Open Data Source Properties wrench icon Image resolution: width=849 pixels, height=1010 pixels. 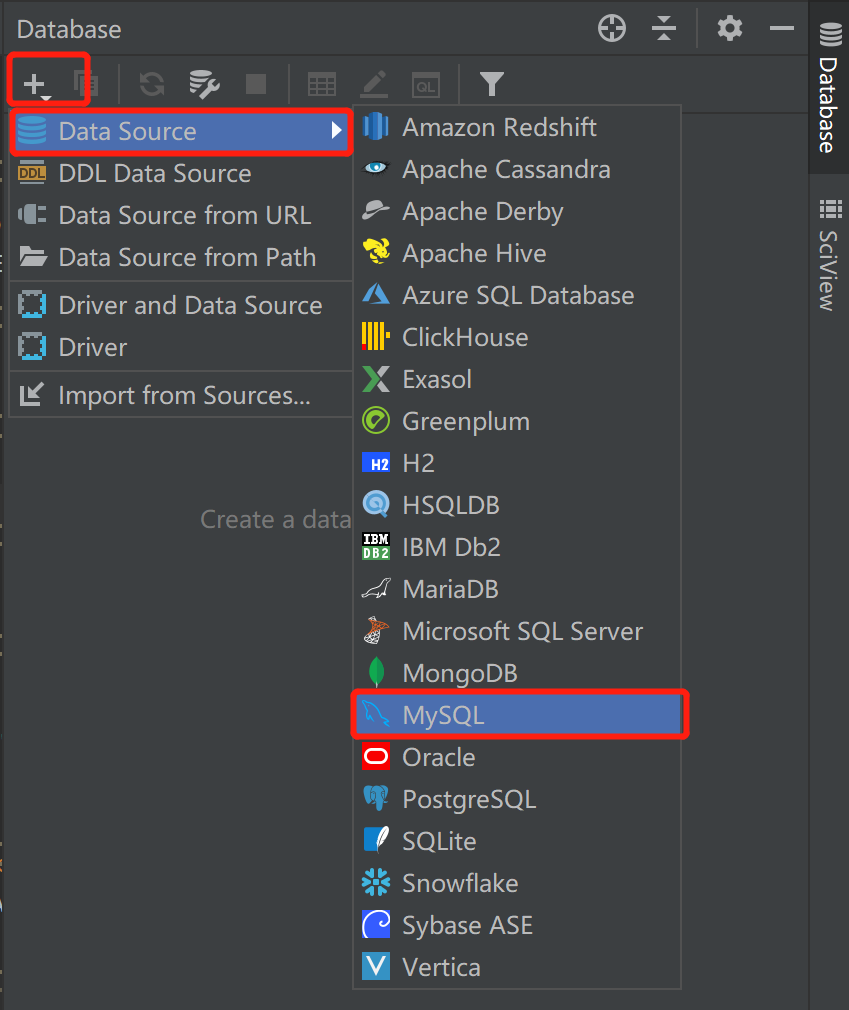point(204,84)
